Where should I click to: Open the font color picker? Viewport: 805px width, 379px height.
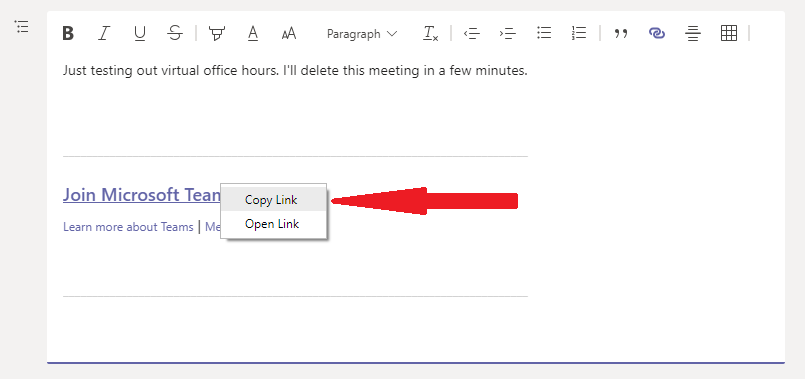(x=253, y=34)
